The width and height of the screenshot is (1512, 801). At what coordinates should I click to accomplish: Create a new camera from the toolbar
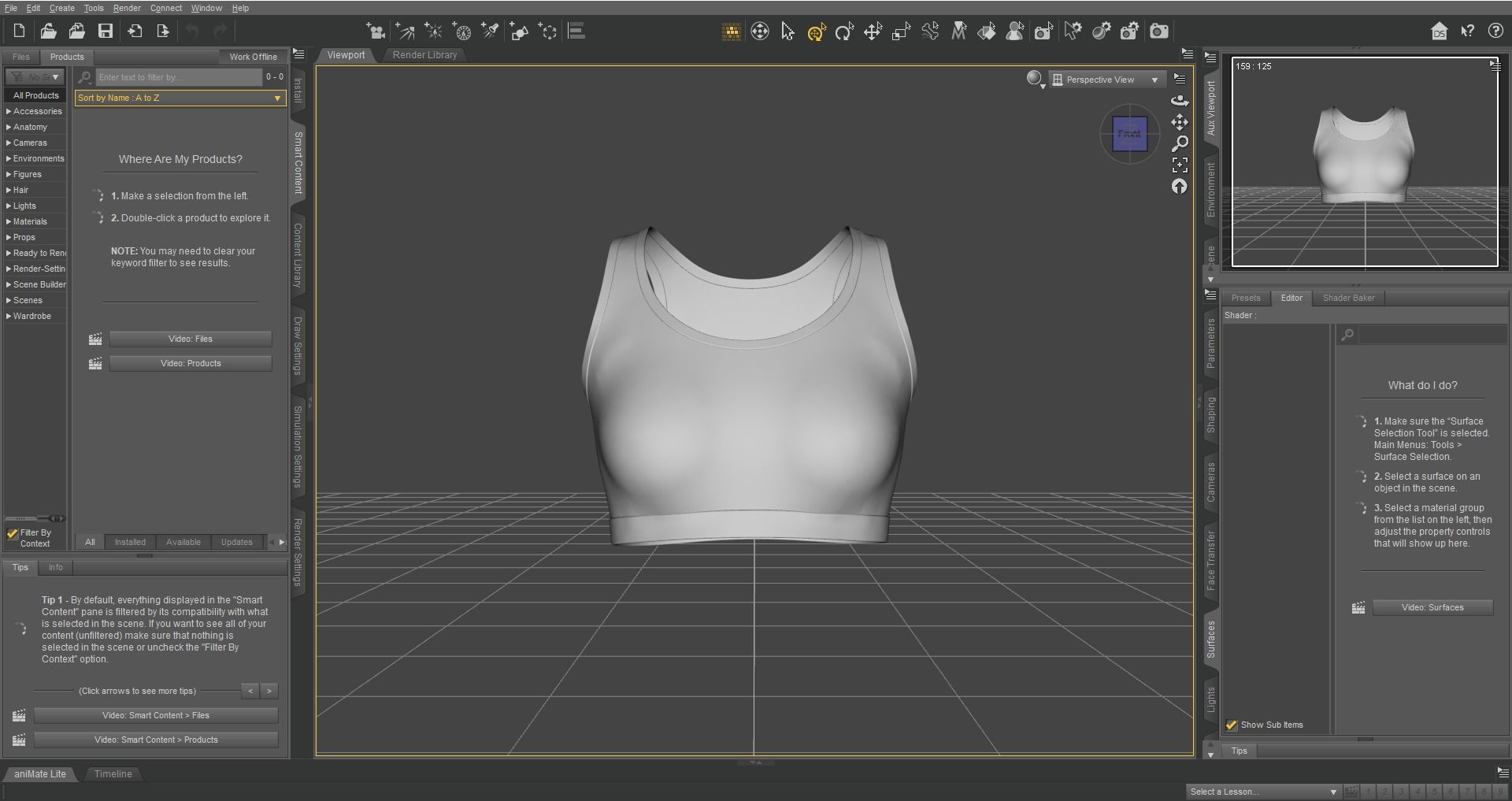point(376,32)
